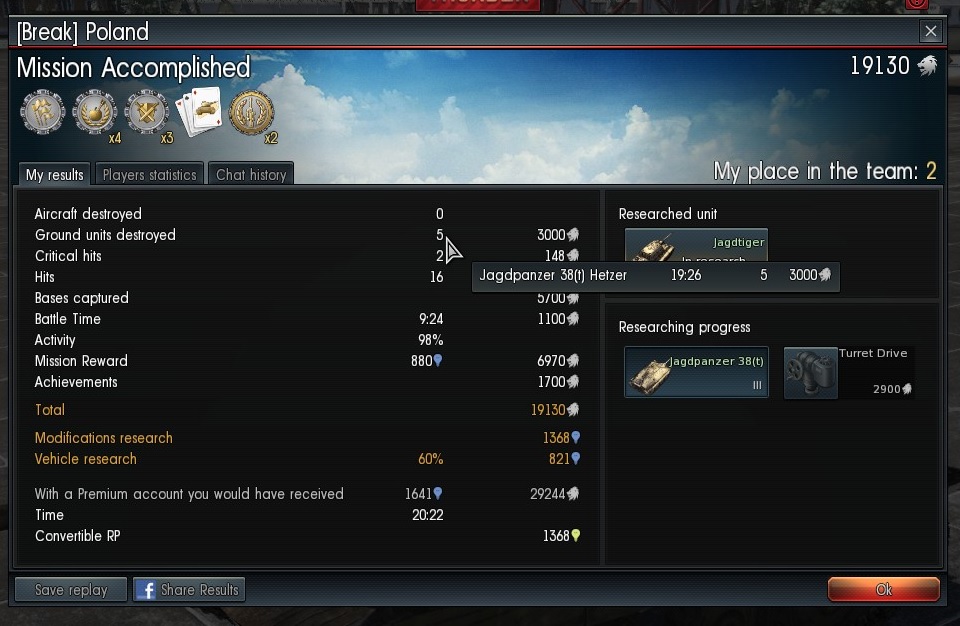Click the bomb medal icon marked x4
Screen dimensions: 960x626
tap(94, 112)
